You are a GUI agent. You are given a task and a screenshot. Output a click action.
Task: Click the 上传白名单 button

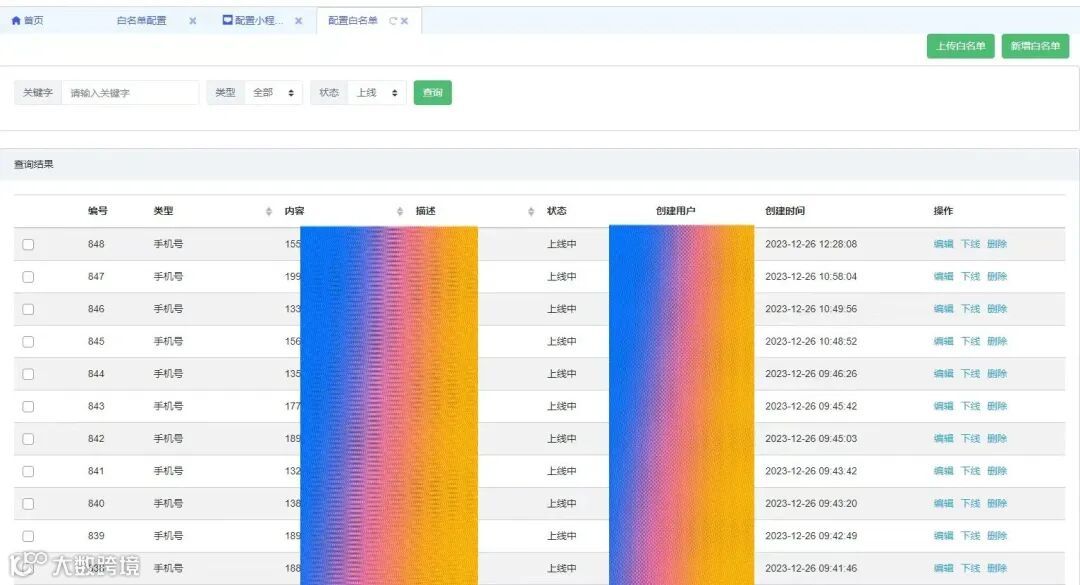click(x=960, y=46)
